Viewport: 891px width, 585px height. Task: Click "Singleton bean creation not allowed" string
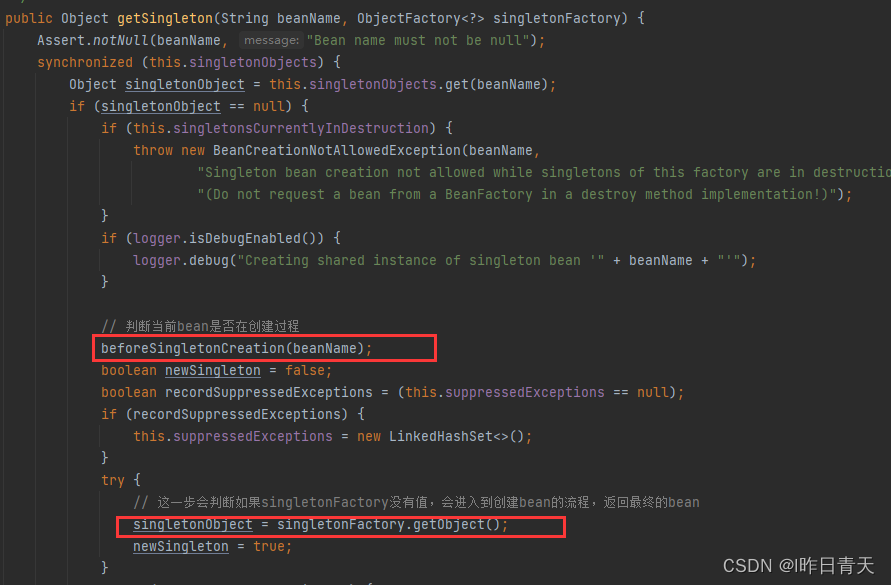544,172
